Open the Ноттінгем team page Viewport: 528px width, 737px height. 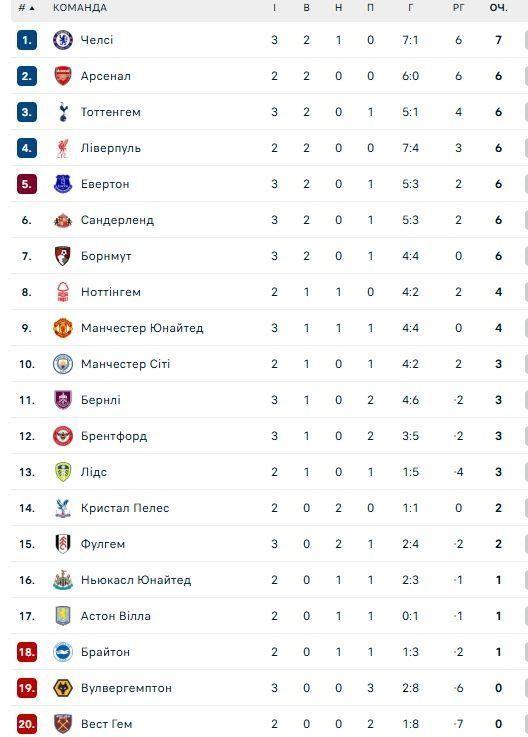click(110, 292)
